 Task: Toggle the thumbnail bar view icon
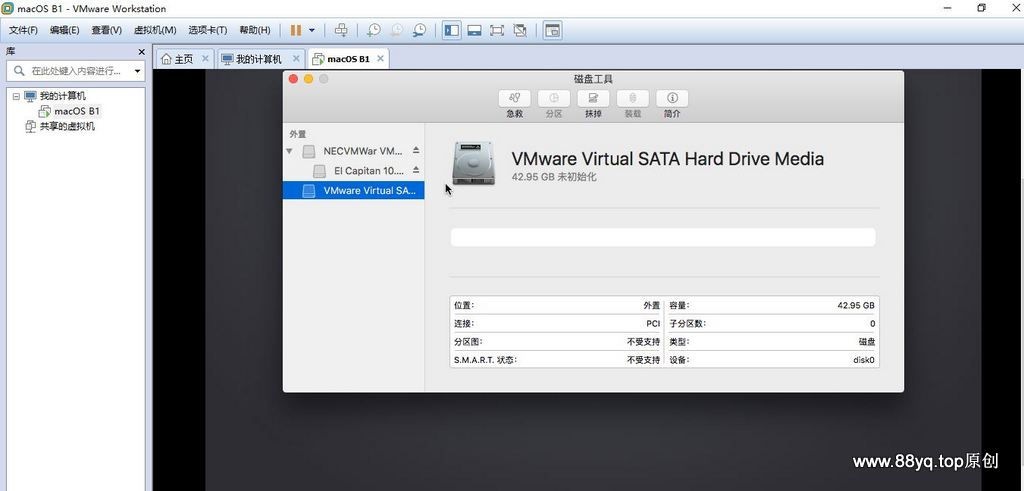coord(474,30)
